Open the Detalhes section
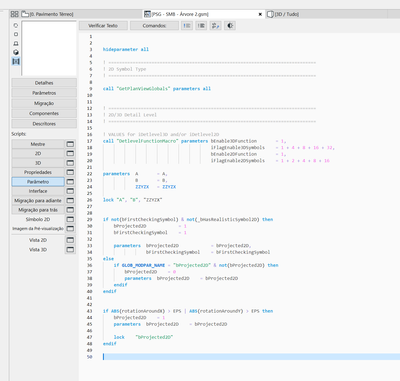The width and height of the screenshot is (400, 381). point(44,83)
